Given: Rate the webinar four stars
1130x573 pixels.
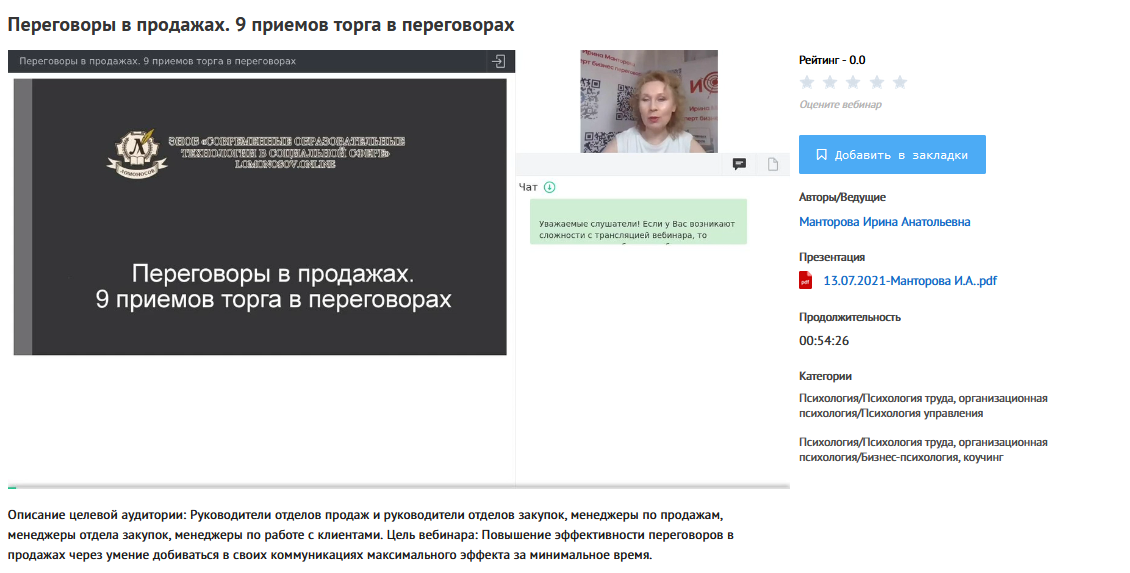Looking at the screenshot, I should point(876,82).
